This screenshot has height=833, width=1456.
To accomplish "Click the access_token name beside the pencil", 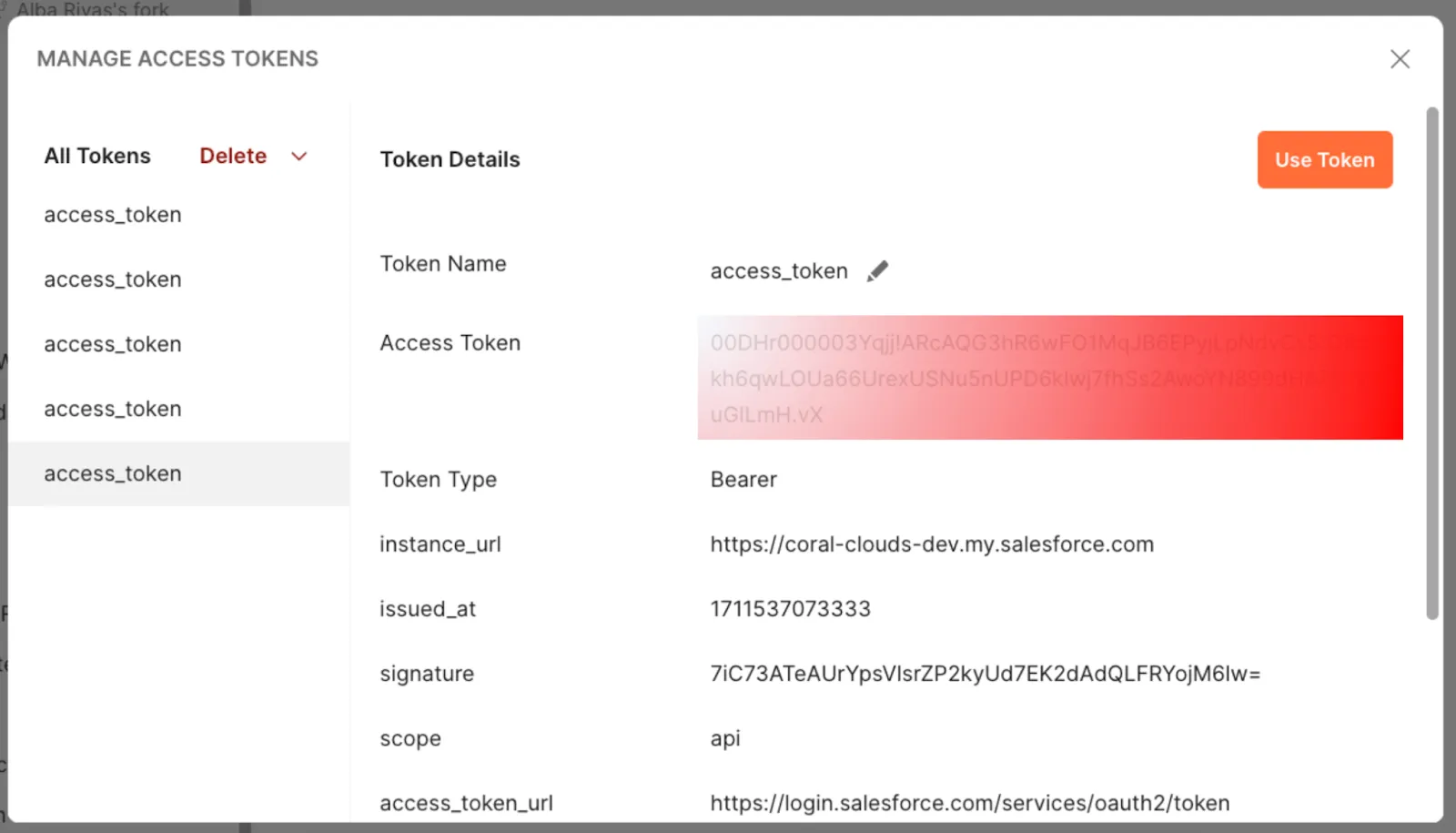I will pos(779,271).
